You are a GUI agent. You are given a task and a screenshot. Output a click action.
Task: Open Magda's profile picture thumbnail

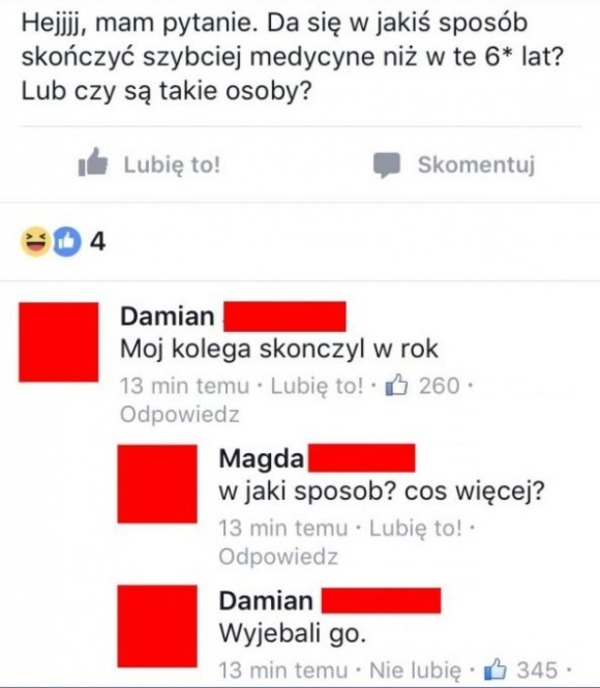pyautogui.click(x=157, y=484)
